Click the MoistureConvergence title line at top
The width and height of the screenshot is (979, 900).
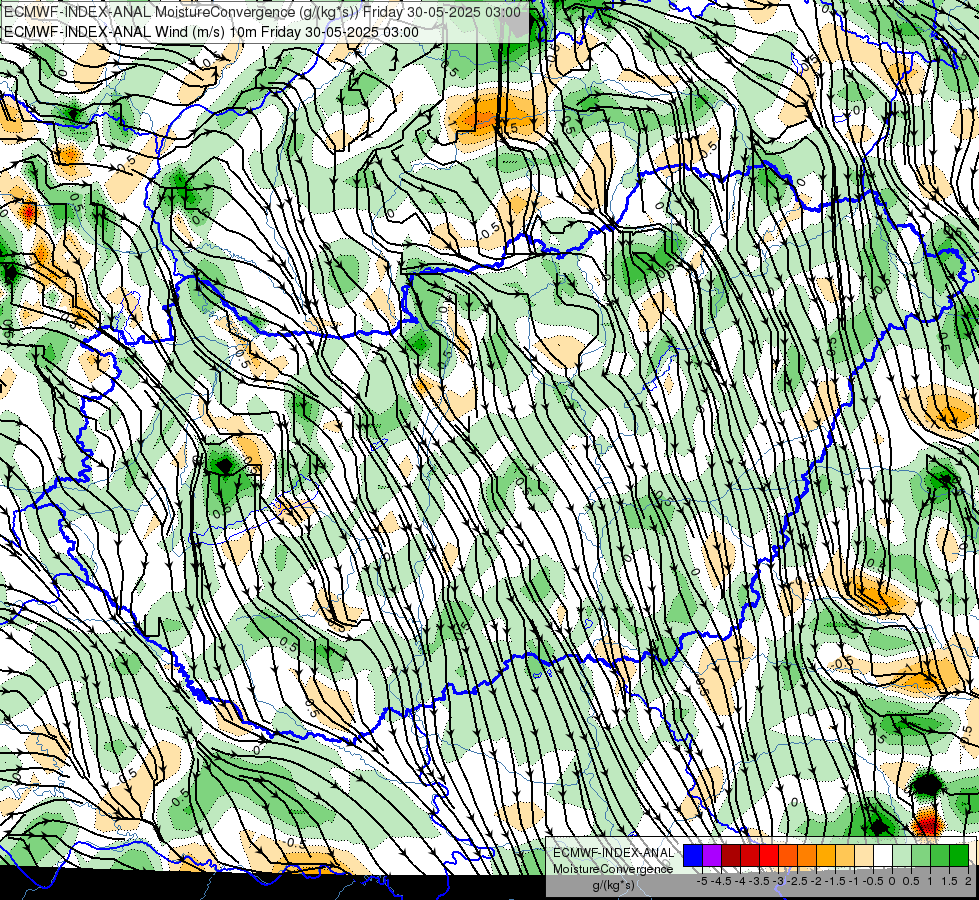click(262, 11)
